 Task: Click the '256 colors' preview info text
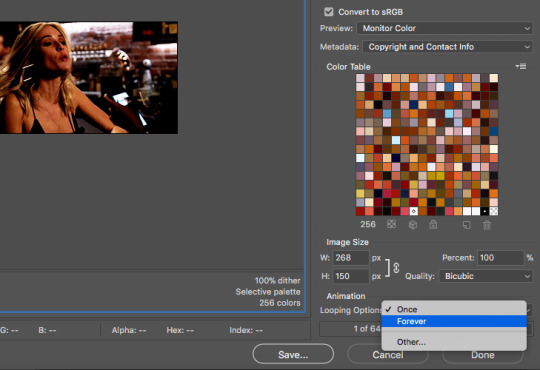[x=280, y=303]
